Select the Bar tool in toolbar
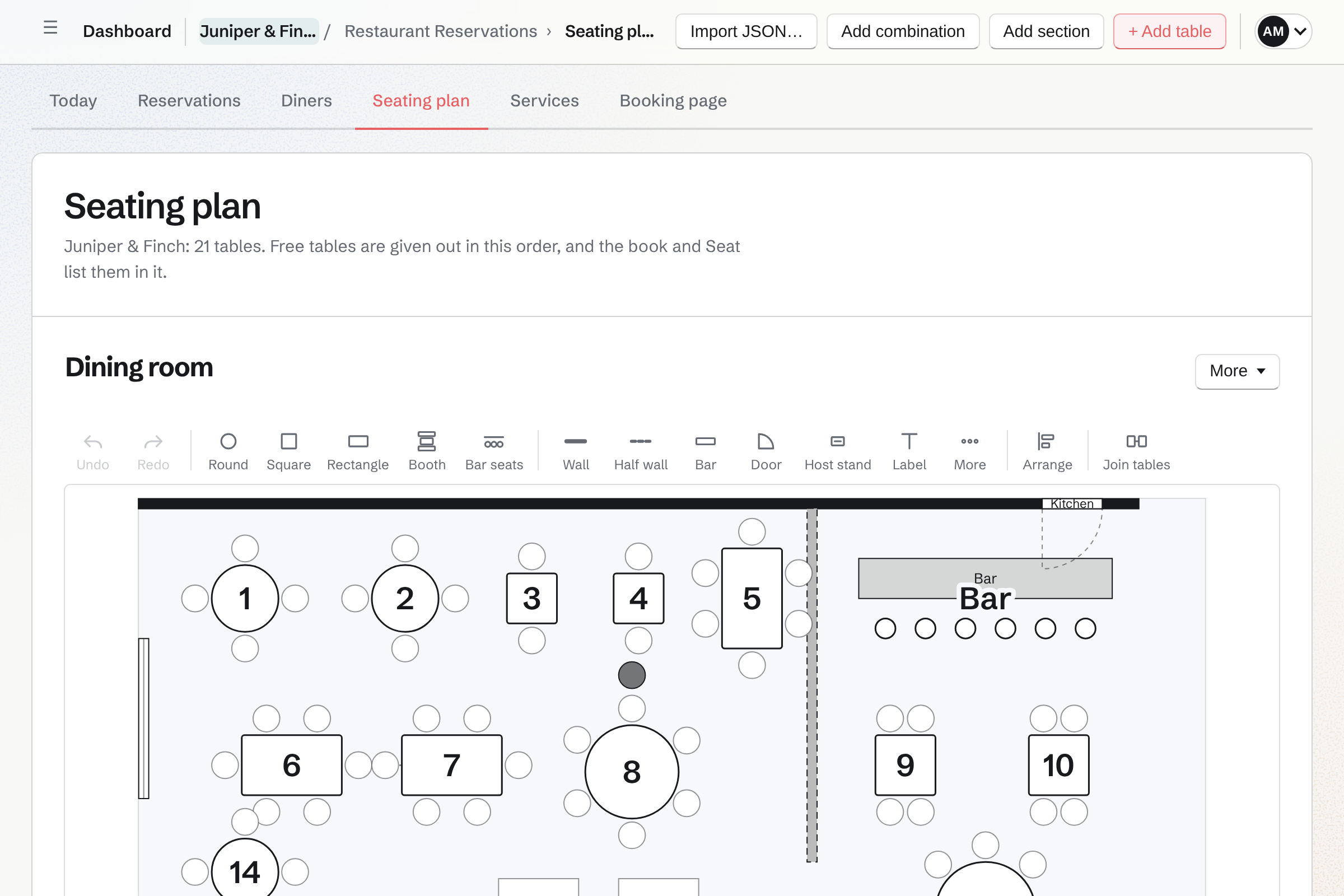 [x=705, y=451]
